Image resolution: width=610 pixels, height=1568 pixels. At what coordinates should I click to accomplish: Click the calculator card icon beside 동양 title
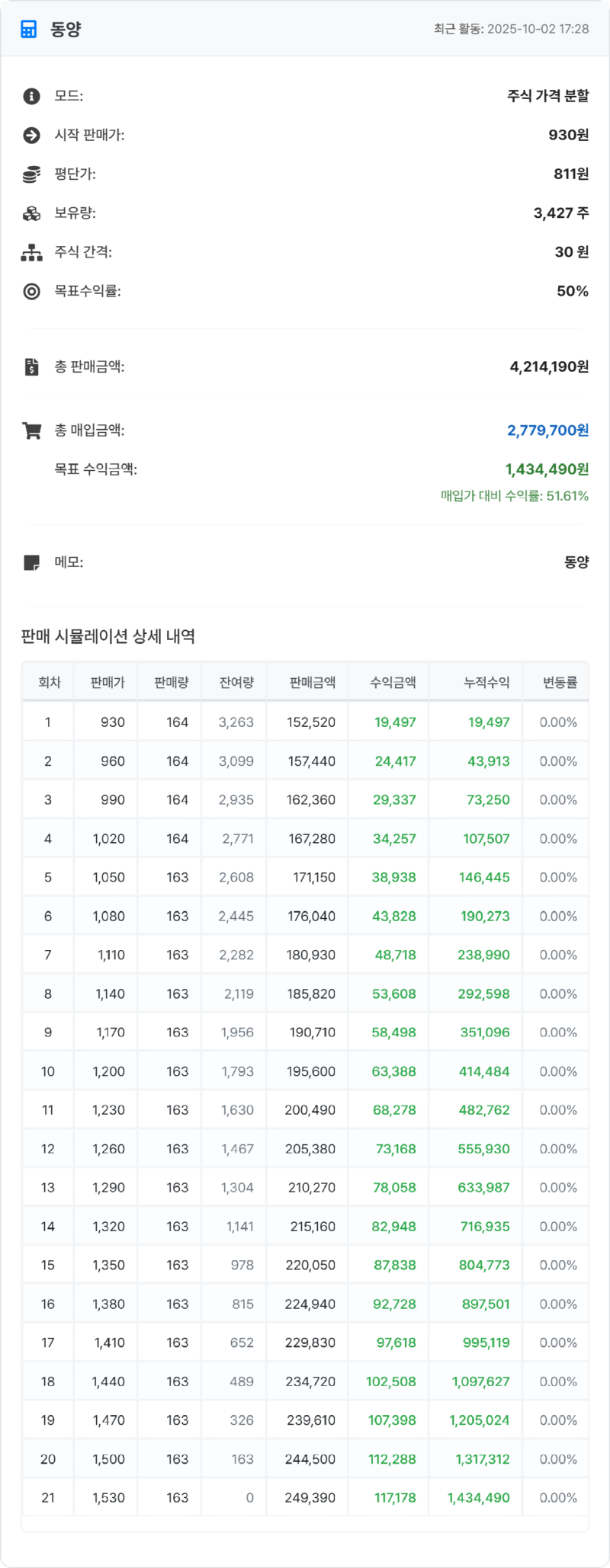(28, 29)
